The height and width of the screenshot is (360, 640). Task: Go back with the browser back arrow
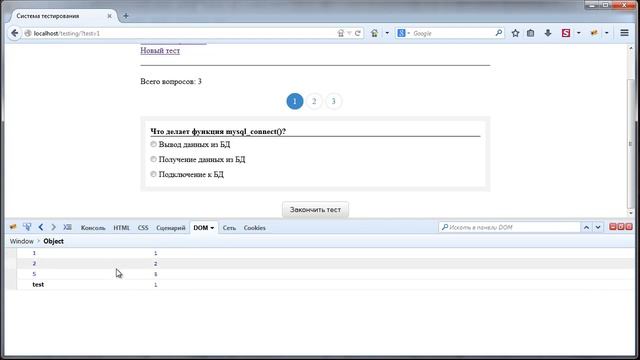tap(15, 33)
